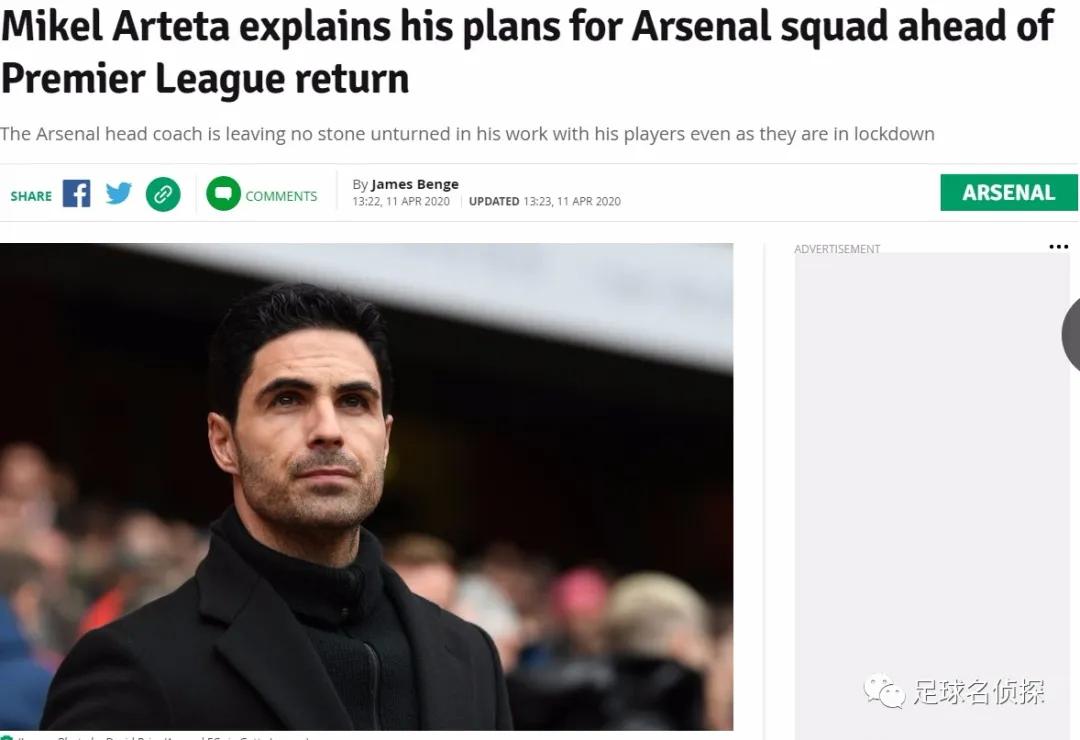Viewport: 1080px width, 740px height.
Task: Click the UPDATED 13:23 timestamp
Action: coord(545,201)
